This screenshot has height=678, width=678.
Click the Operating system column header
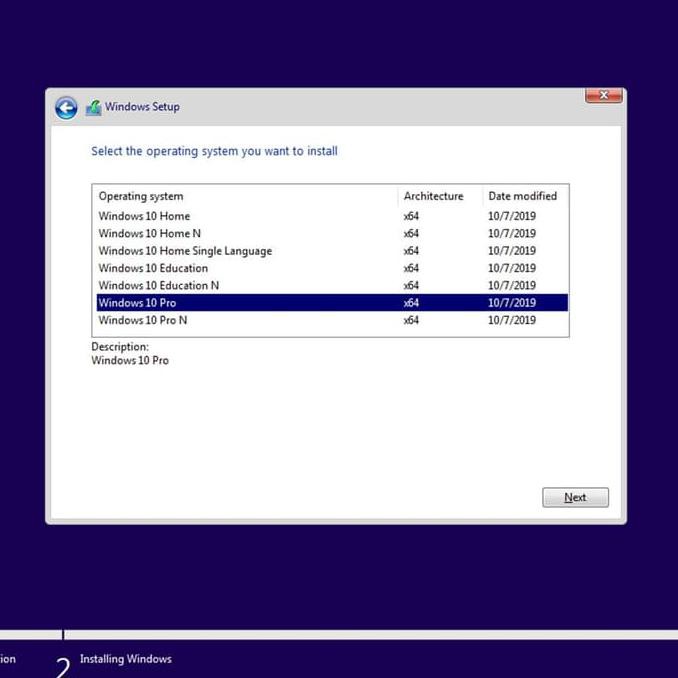141,196
